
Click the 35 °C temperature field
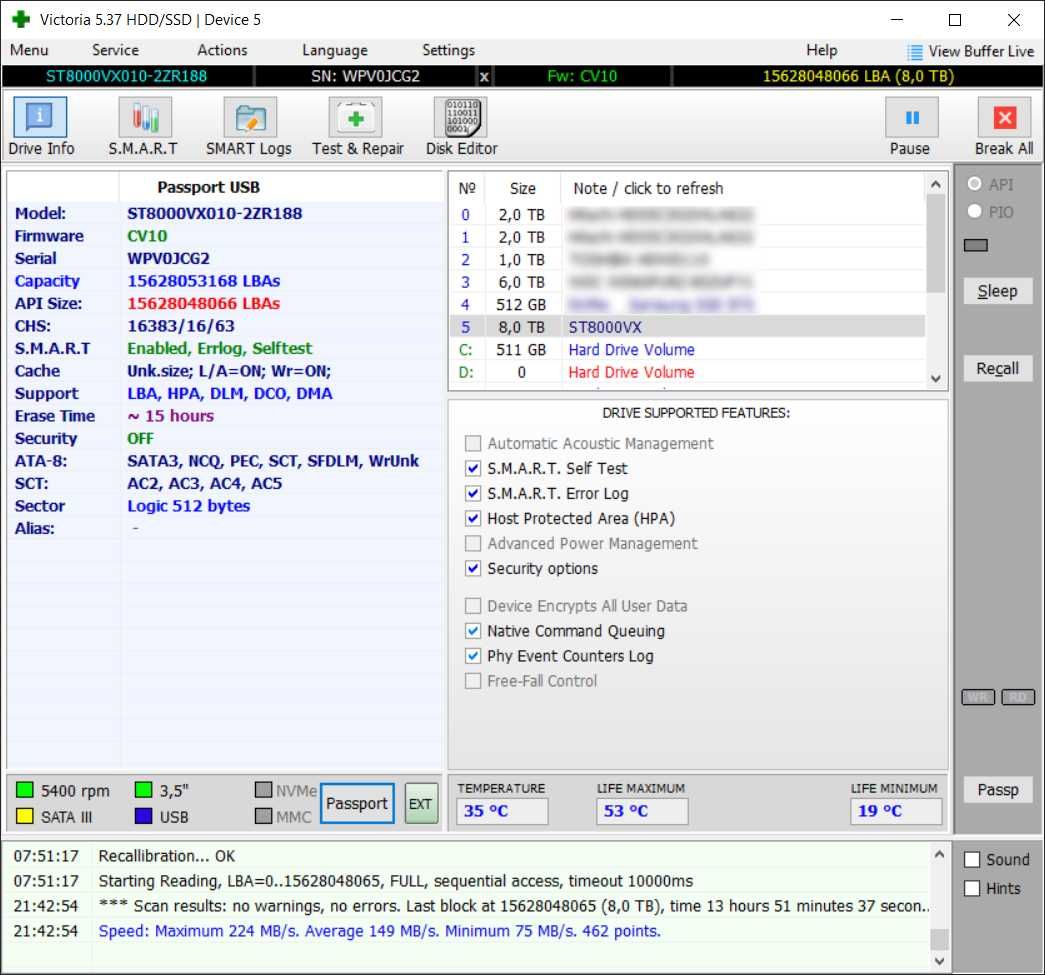click(x=503, y=811)
